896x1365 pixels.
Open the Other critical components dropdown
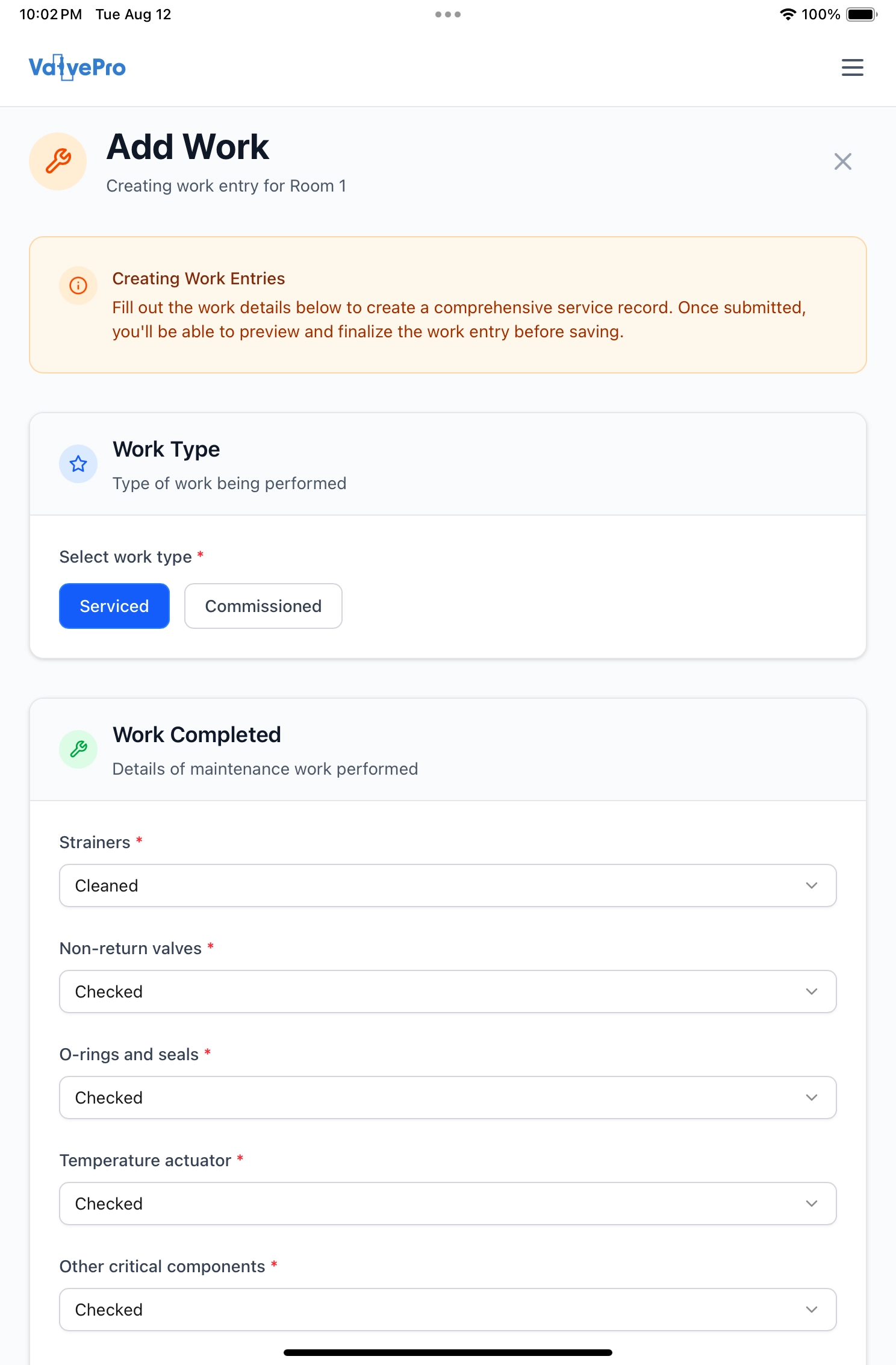coord(447,1310)
